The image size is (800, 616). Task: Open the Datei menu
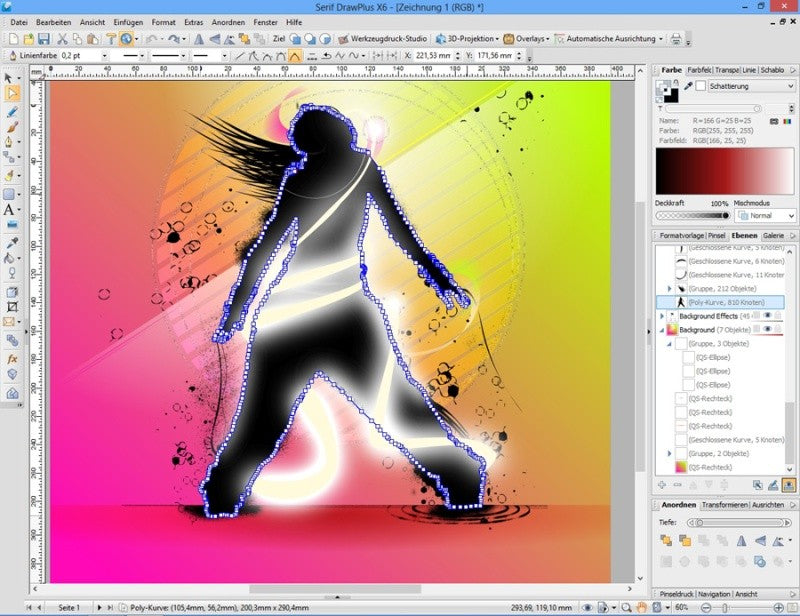19,22
